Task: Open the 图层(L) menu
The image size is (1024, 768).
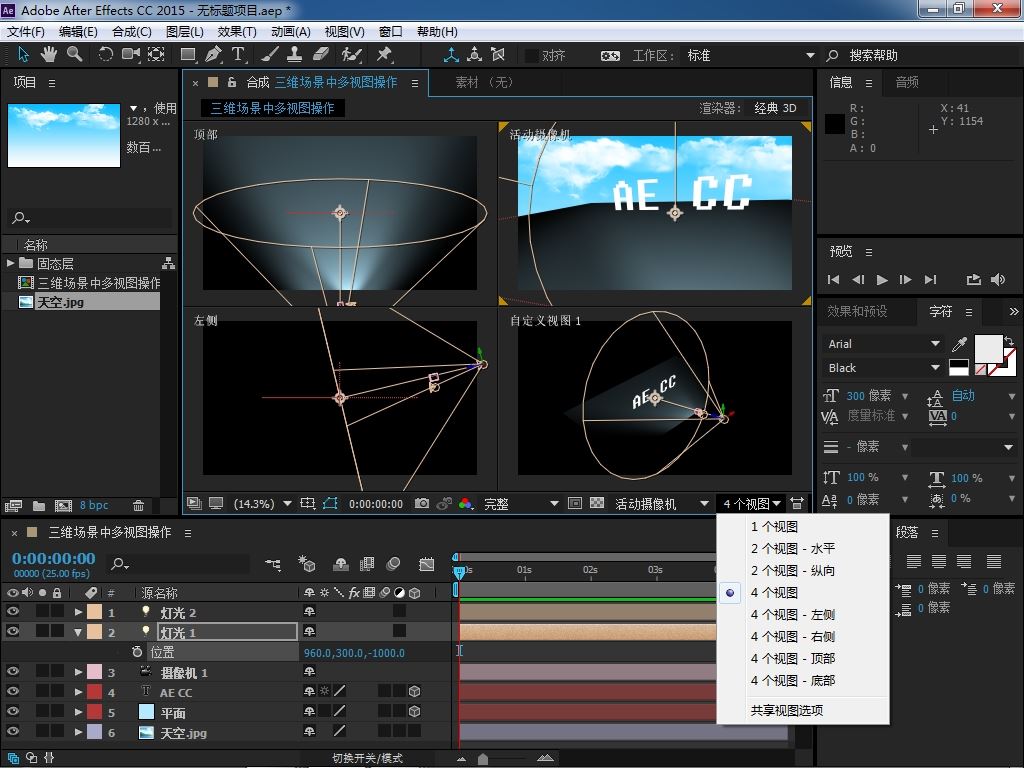Action: [184, 32]
